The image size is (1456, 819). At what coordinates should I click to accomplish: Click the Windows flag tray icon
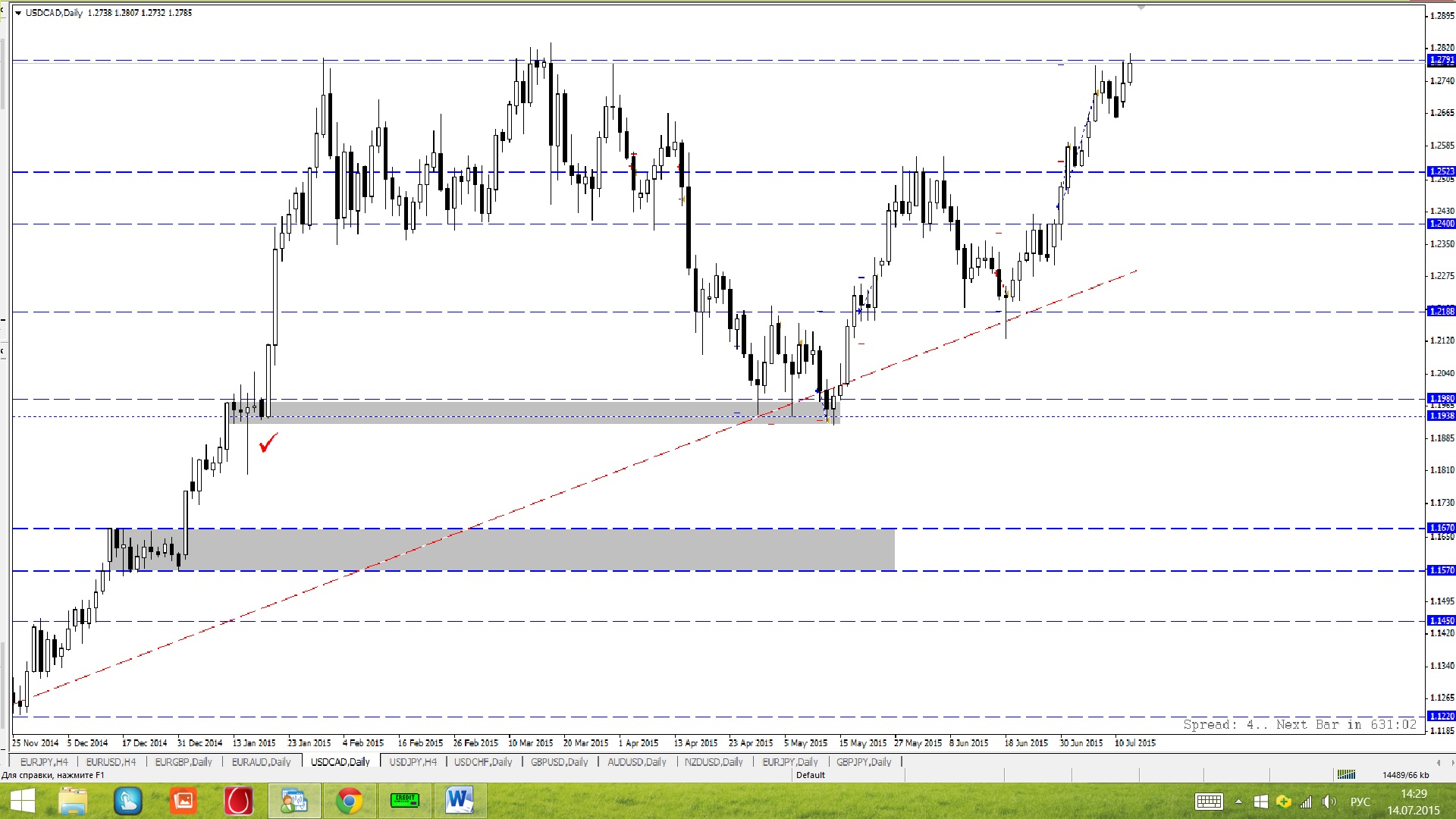1261,802
